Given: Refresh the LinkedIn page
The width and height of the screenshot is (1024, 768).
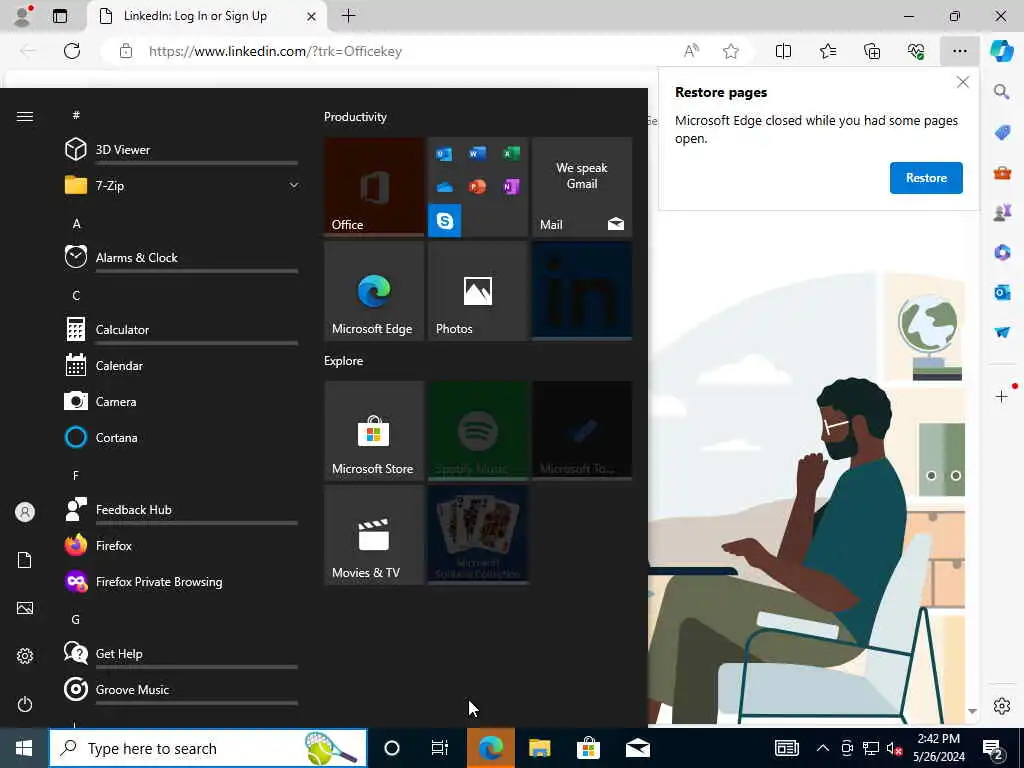Looking at the screenshot, I should (x=72, y=51).
